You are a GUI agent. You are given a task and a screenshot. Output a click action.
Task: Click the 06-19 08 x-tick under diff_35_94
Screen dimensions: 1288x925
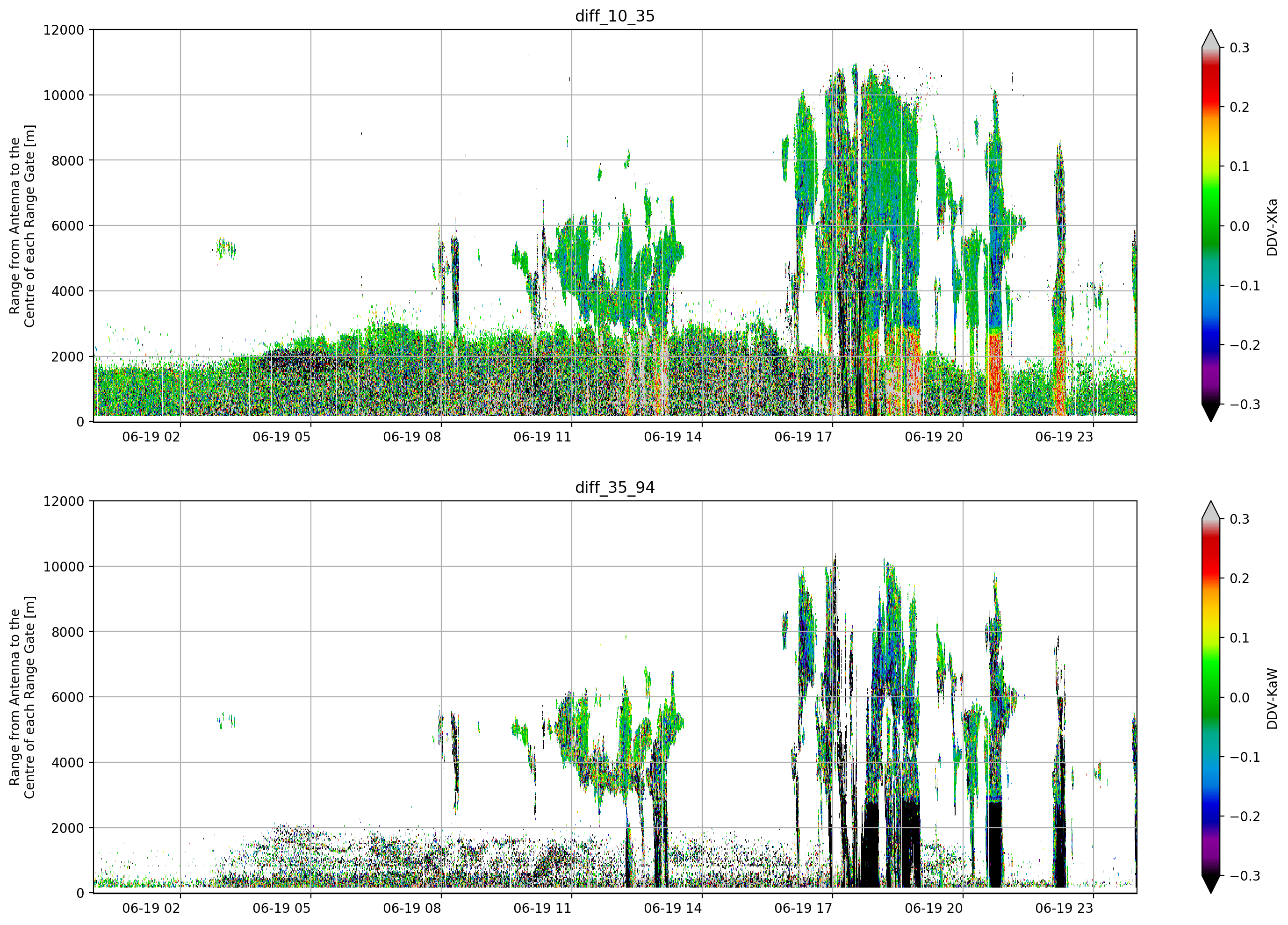[412, 909]
